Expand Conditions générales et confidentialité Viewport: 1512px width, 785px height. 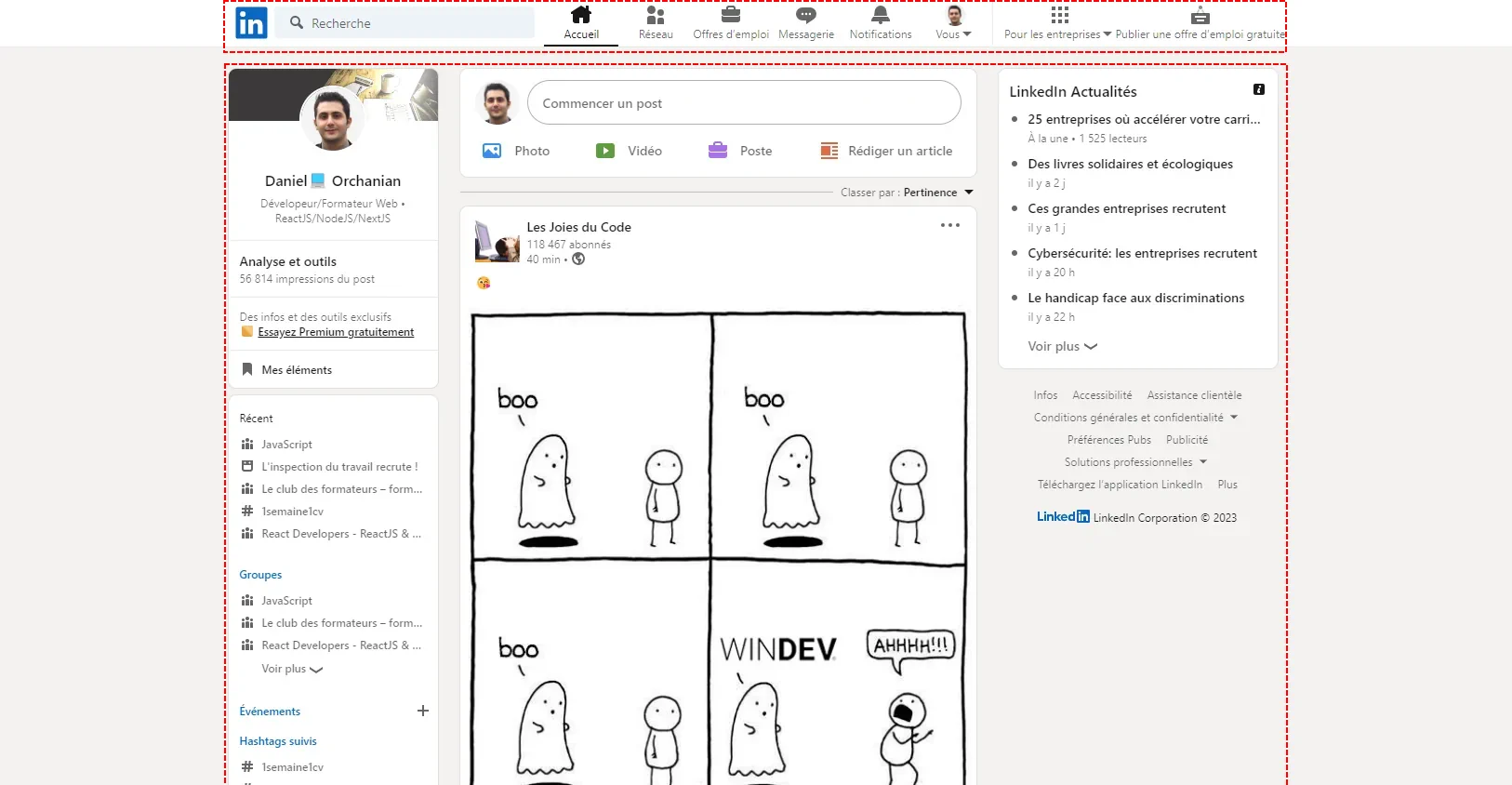[1135, 418]
